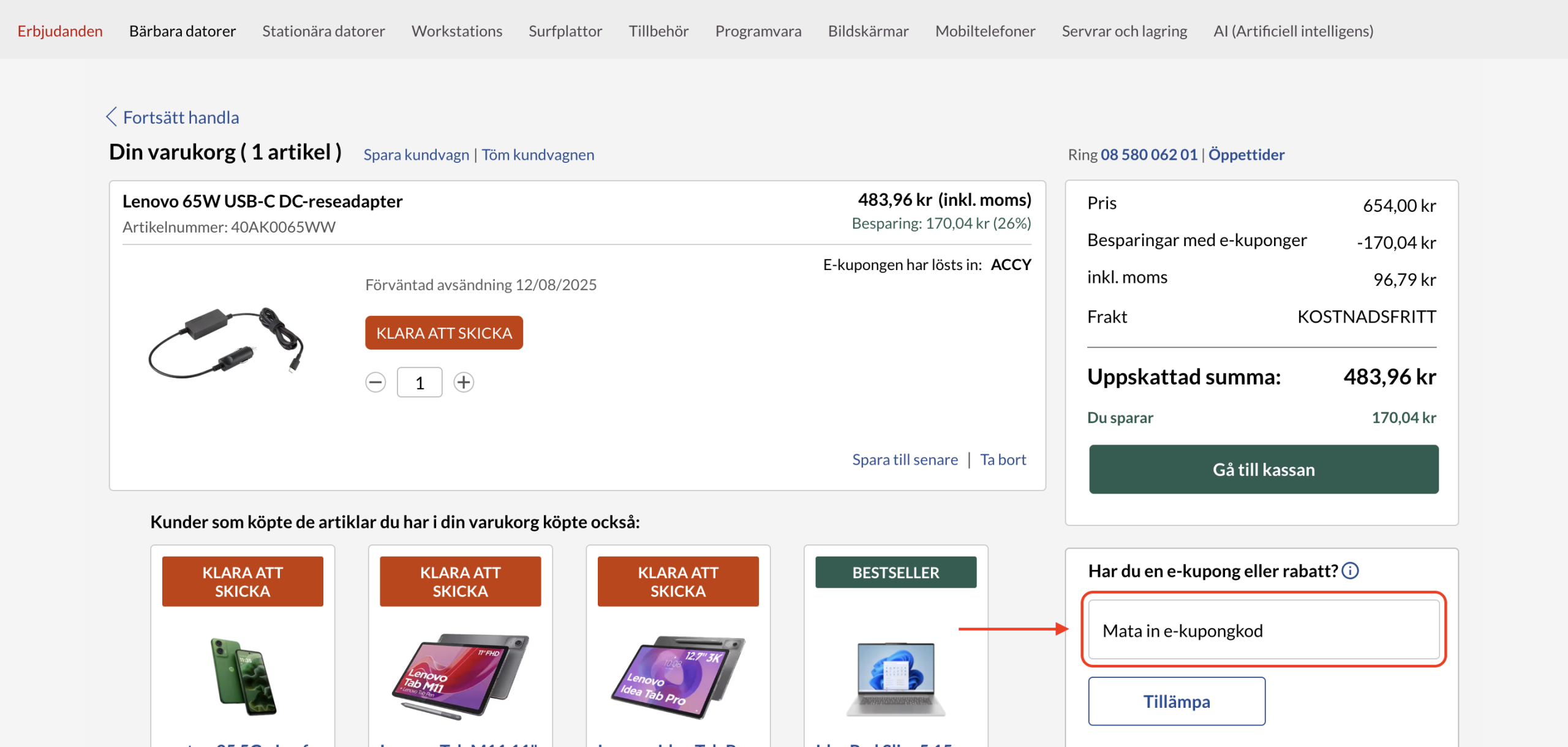Open the BESTSELLER laptop recommendation image
The image size is (1568, 747).
tap(896, 678)
